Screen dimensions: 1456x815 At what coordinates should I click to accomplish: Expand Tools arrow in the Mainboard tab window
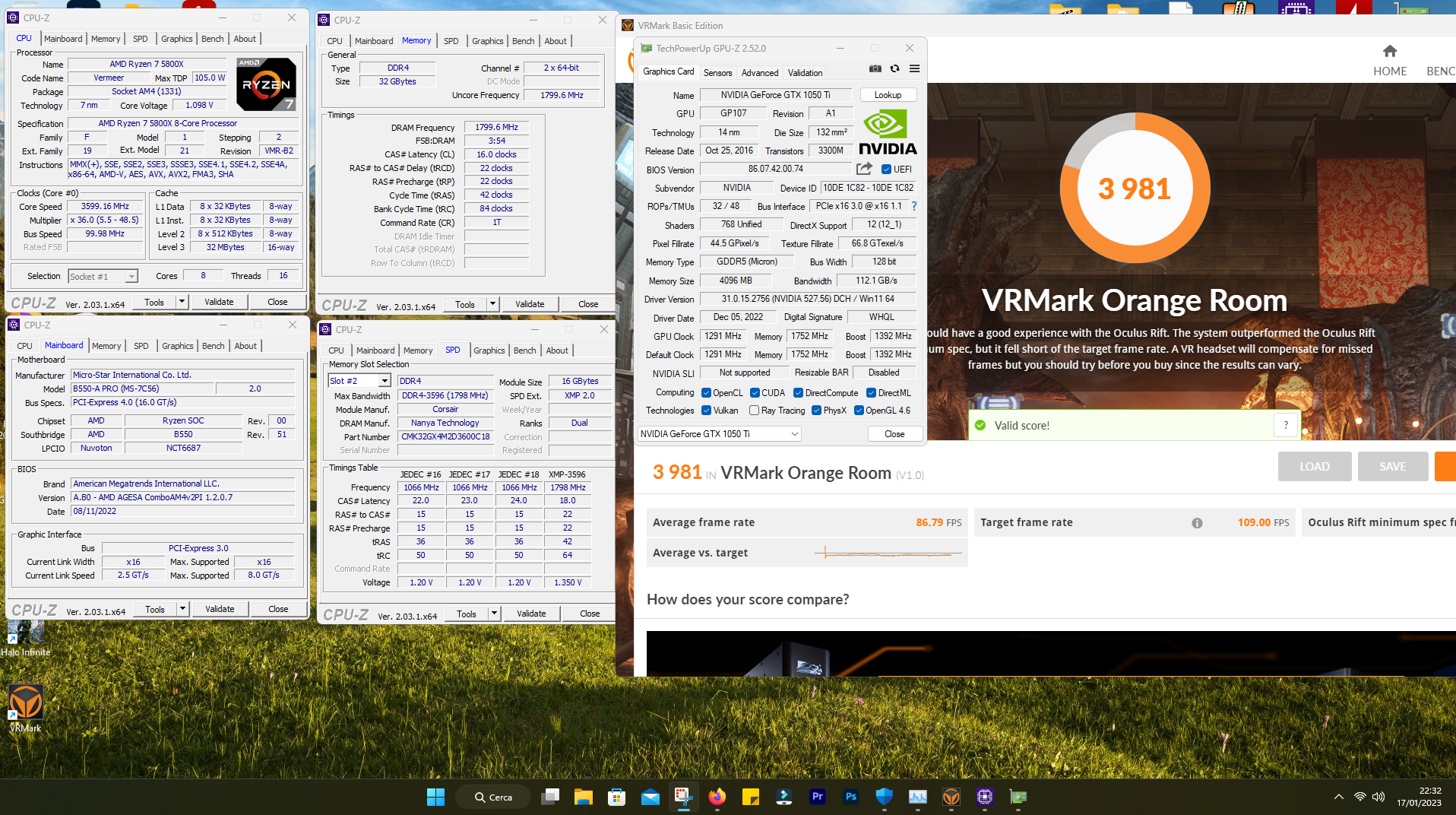[x=182, y=609]
